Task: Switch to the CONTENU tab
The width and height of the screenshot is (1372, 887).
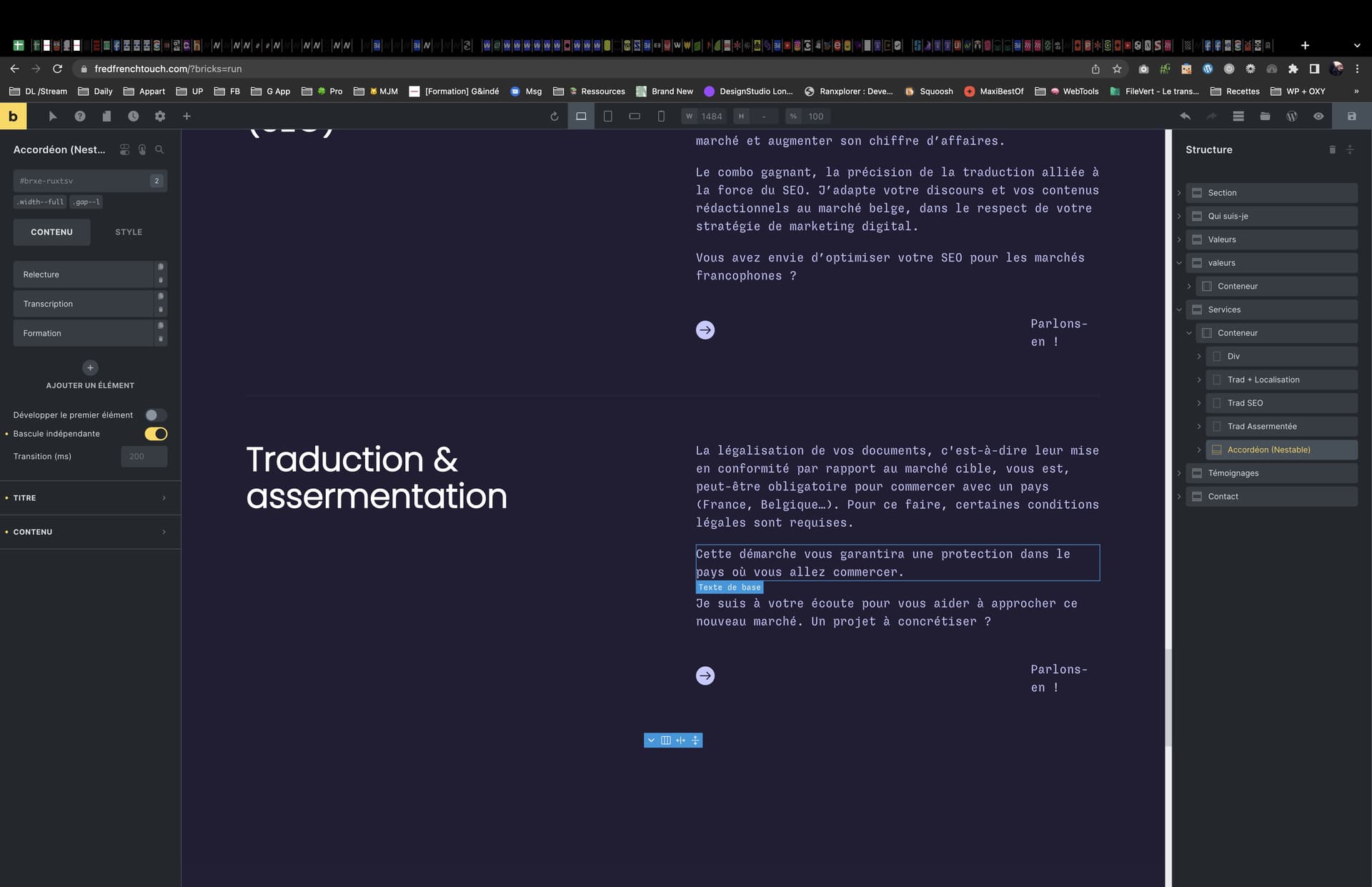Action: coord(51,232)
